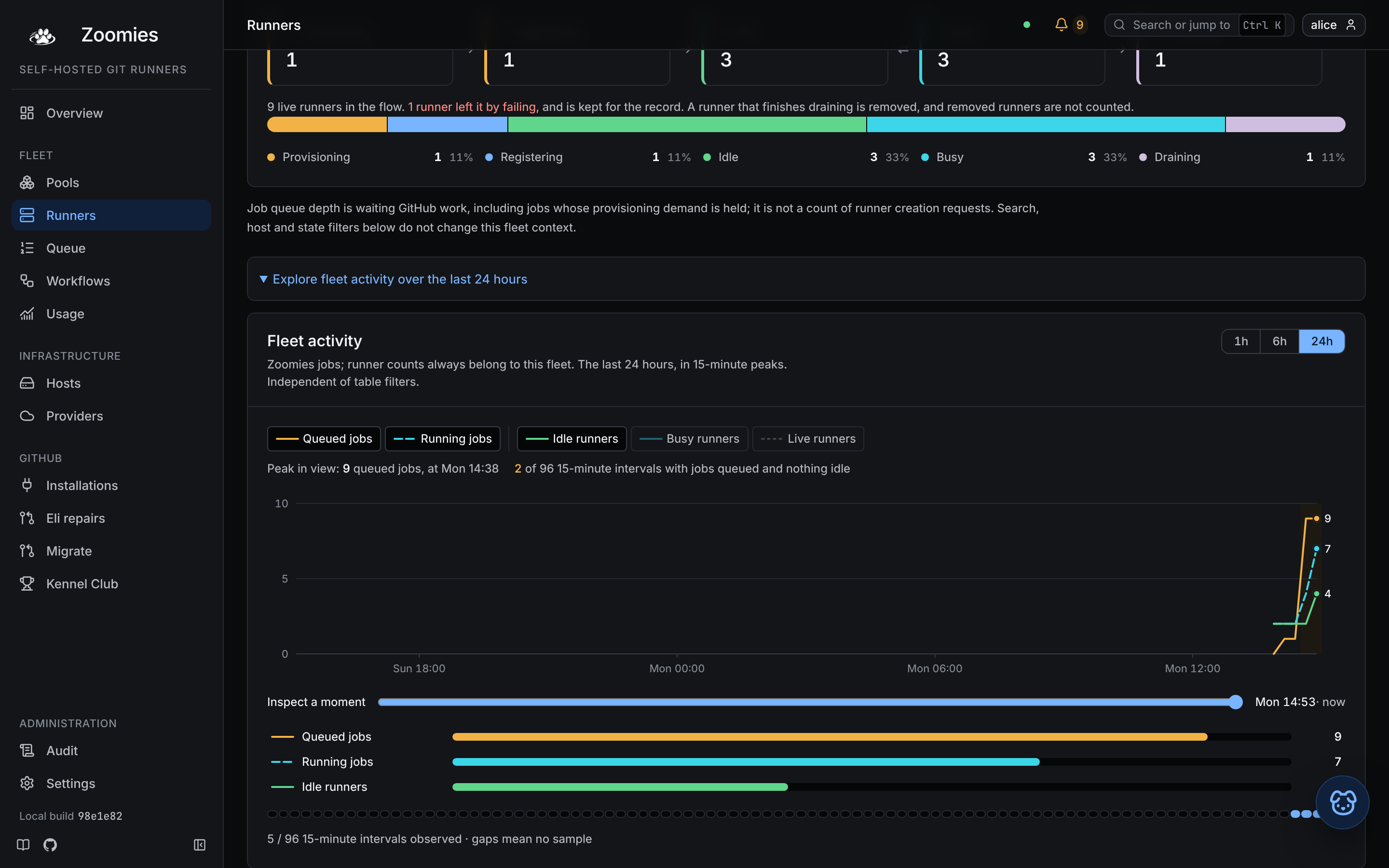
Task: Click Local build 98e1e82 text
Action: pyautogui.click(x=70, y=816)
